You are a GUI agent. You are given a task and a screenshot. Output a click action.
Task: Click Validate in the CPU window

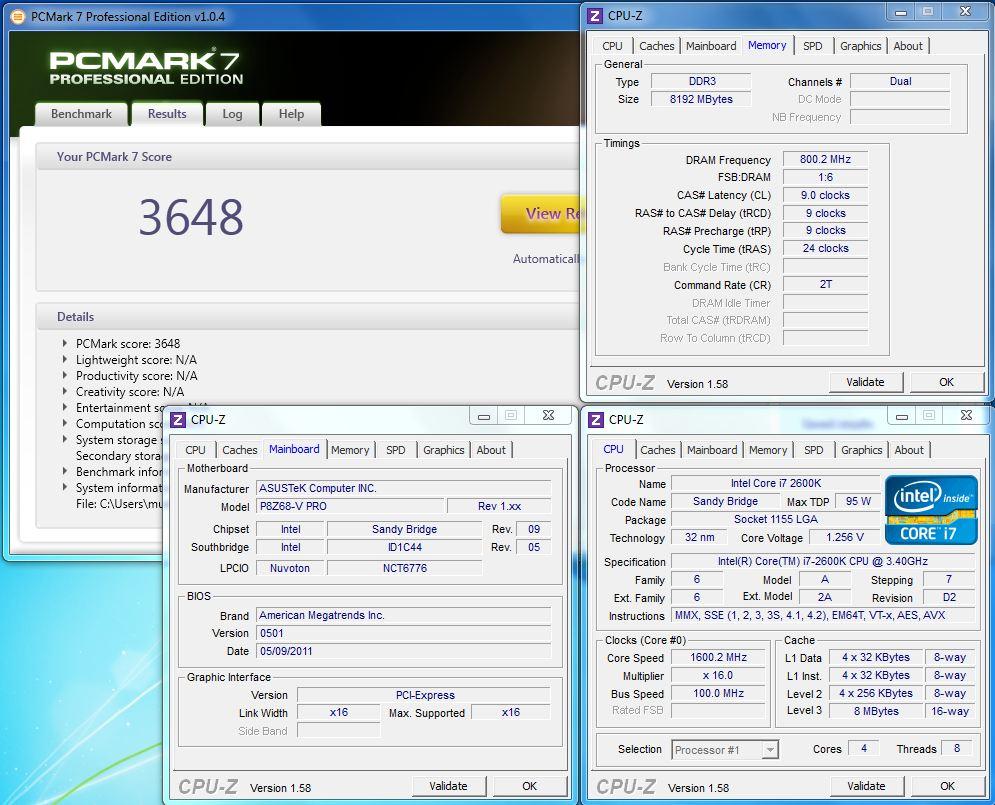pos(866,786)
